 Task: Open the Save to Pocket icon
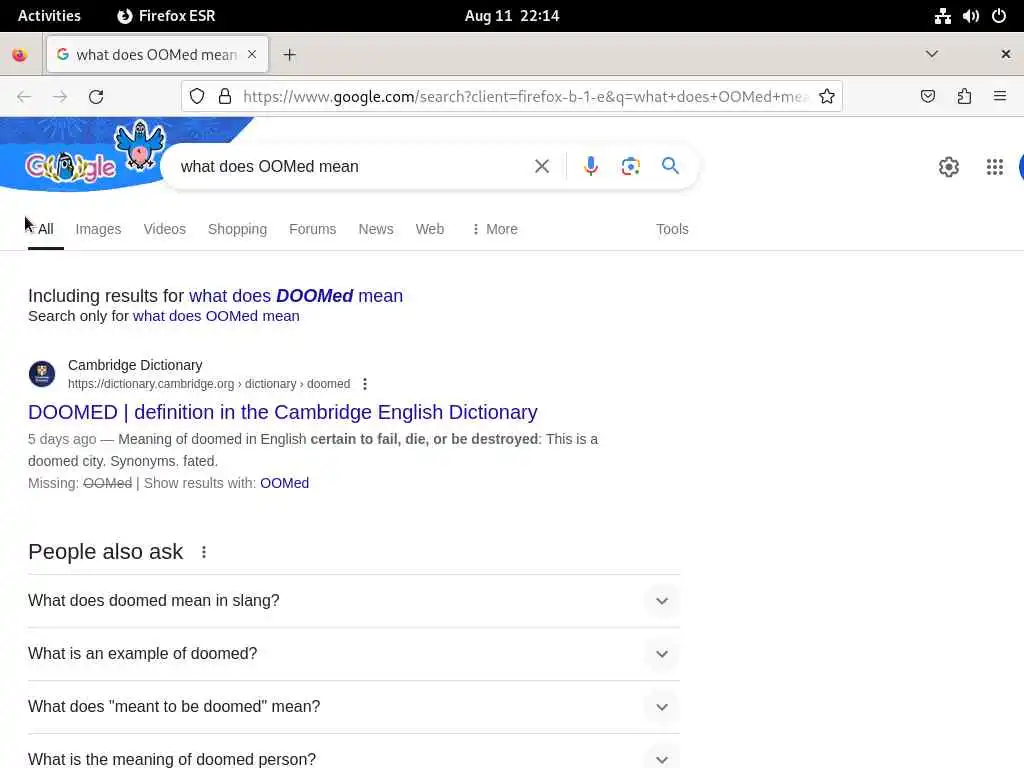pos(927,97)
